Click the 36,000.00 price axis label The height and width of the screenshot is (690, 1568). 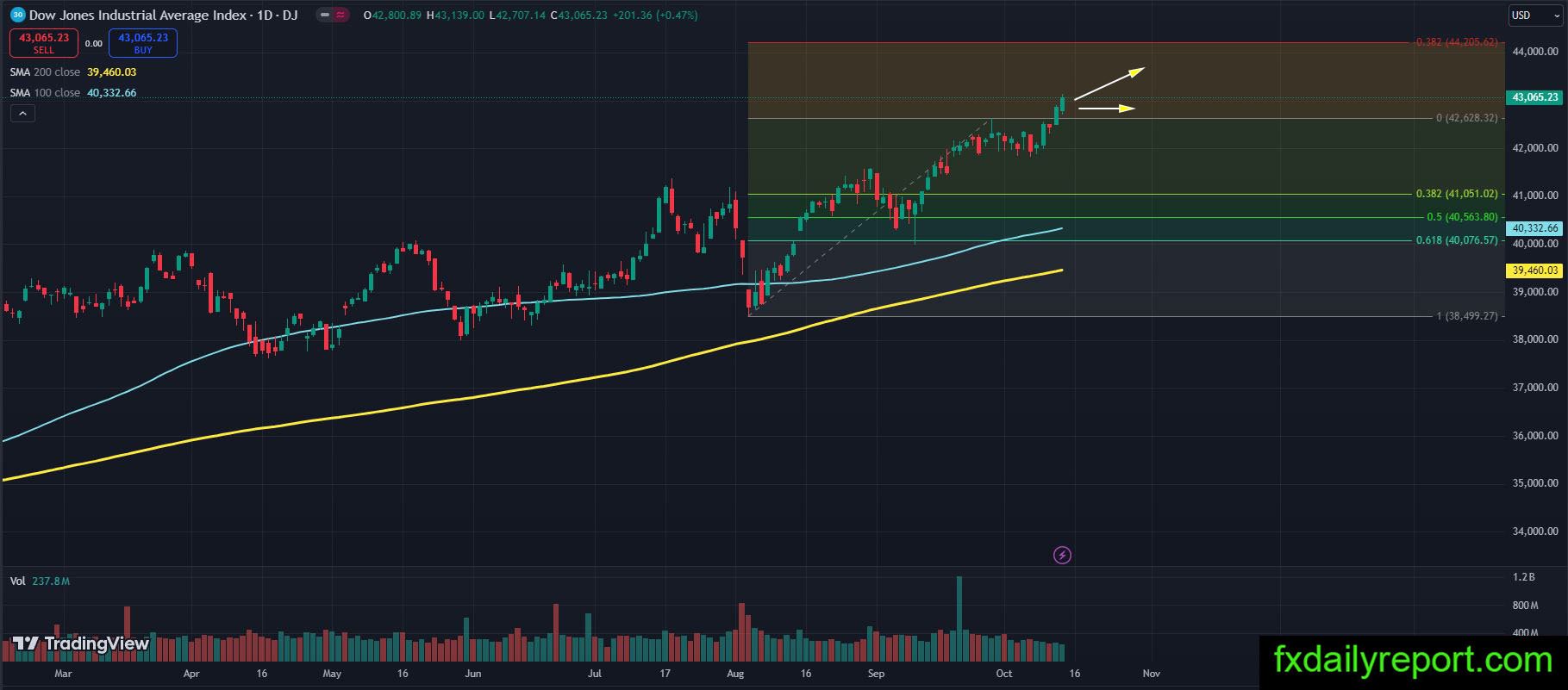click(x=1535, y=436)
